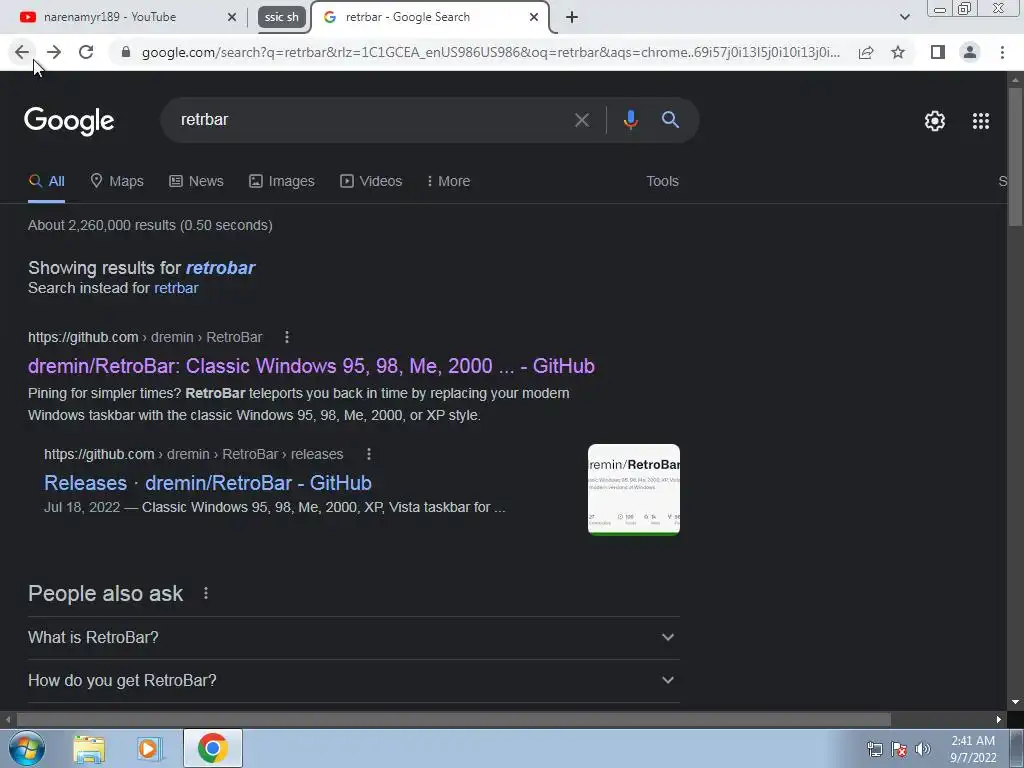
Task: Go back with the browser back arrow
Action: click(22, 52)
